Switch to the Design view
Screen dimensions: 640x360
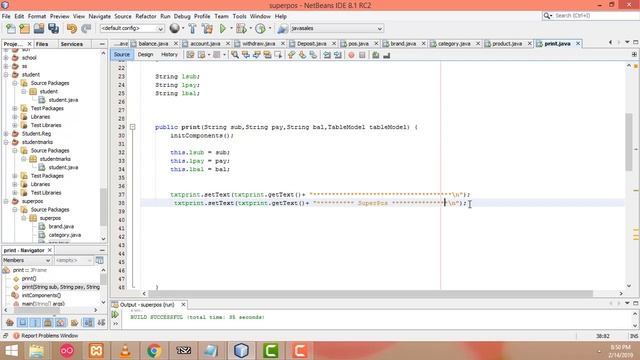click(x=145, y=54)
